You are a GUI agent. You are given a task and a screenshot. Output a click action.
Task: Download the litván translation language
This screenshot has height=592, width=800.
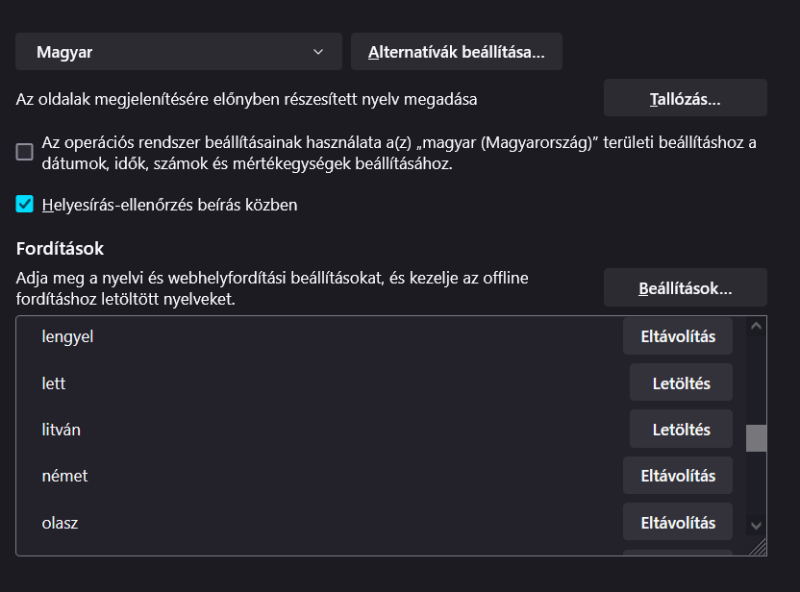pyautogui.click(x=681, y=429)
